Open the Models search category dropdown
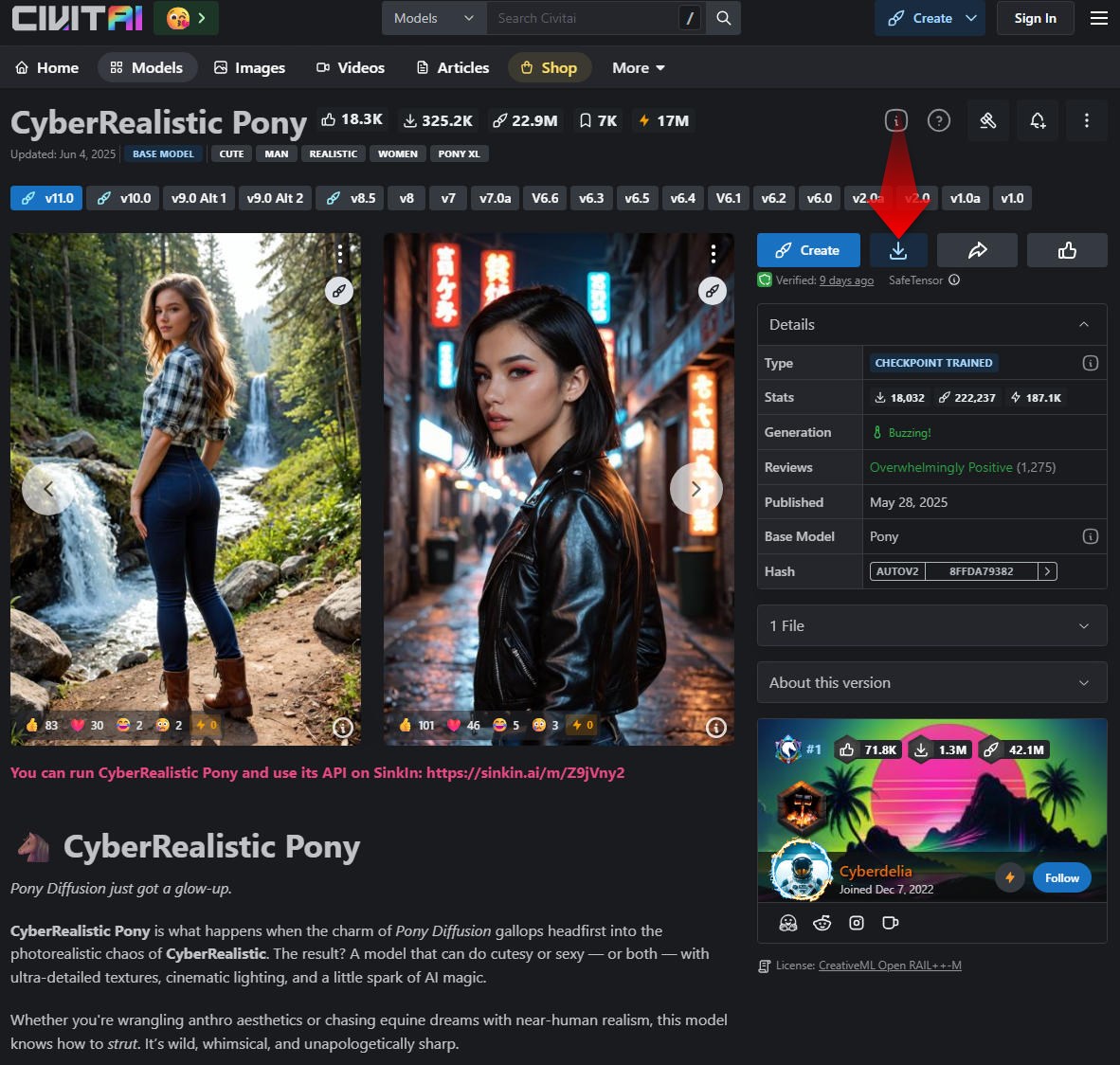1120x1065 pixels. click(x=434, y=18)
